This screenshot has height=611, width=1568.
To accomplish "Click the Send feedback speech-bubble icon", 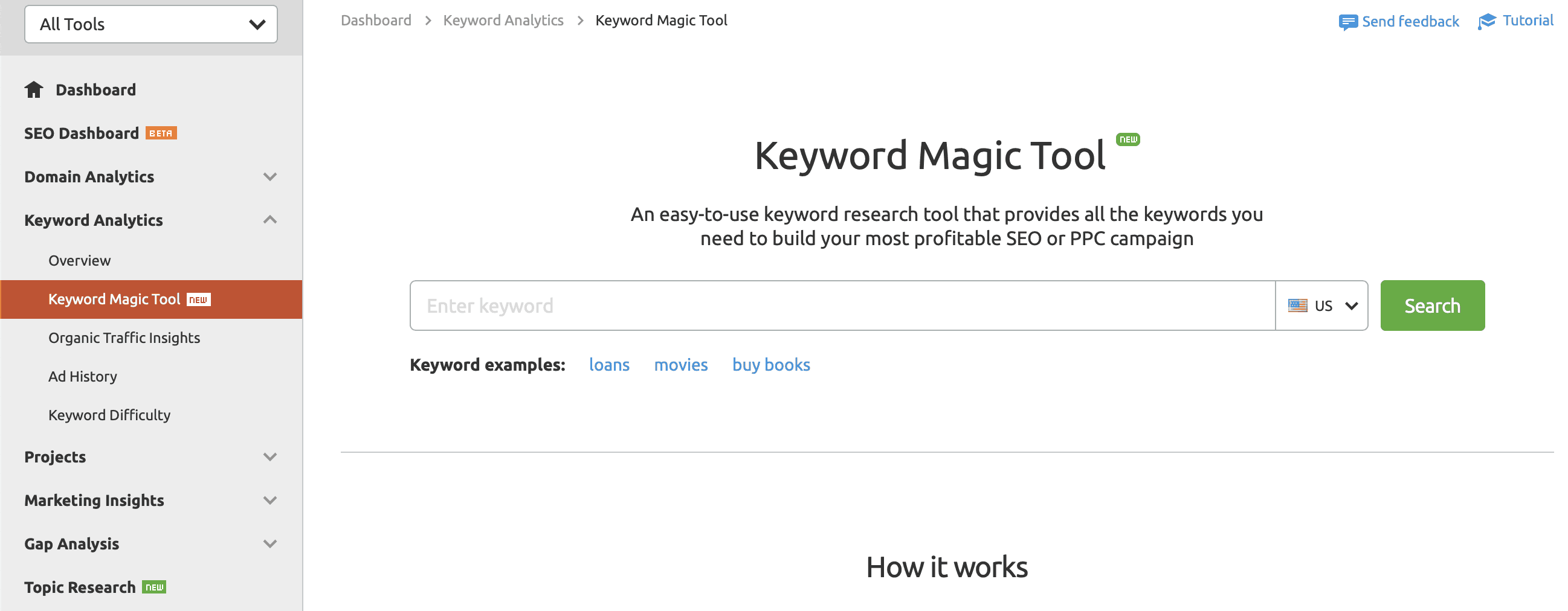I will tap(1348, 21).
